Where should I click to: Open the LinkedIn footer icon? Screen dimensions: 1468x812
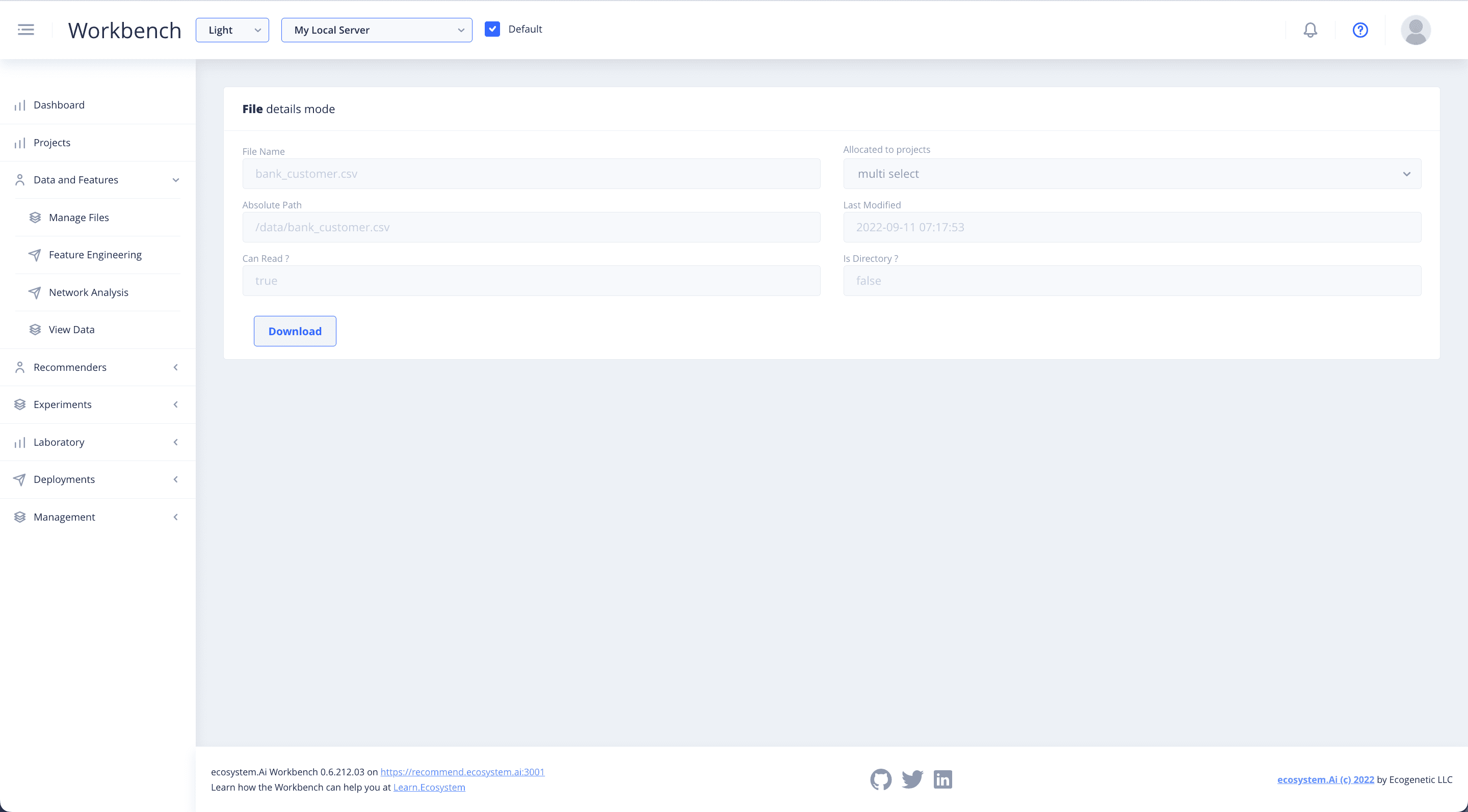[x=942, y=779]
